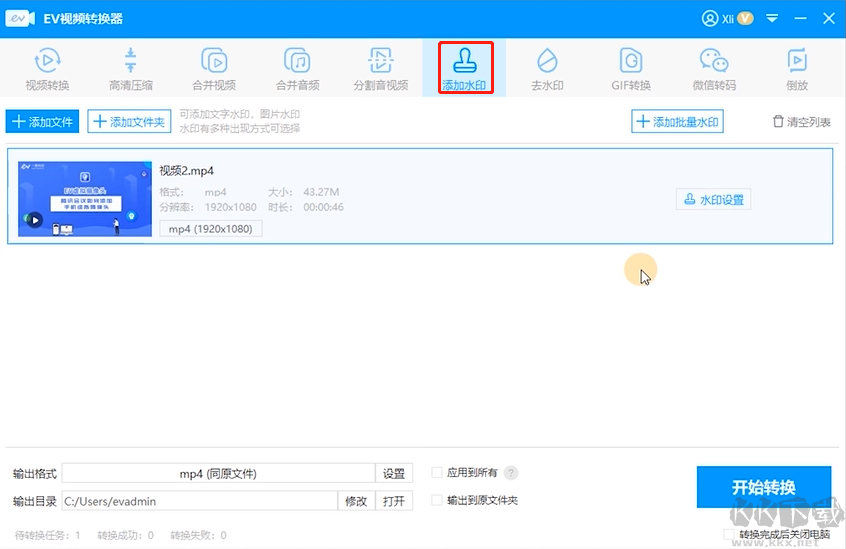The width and height of the screenshot is (846, 549).
Task: Open the title bar dropdown menu arrow
Action: (x=772, y=19)
